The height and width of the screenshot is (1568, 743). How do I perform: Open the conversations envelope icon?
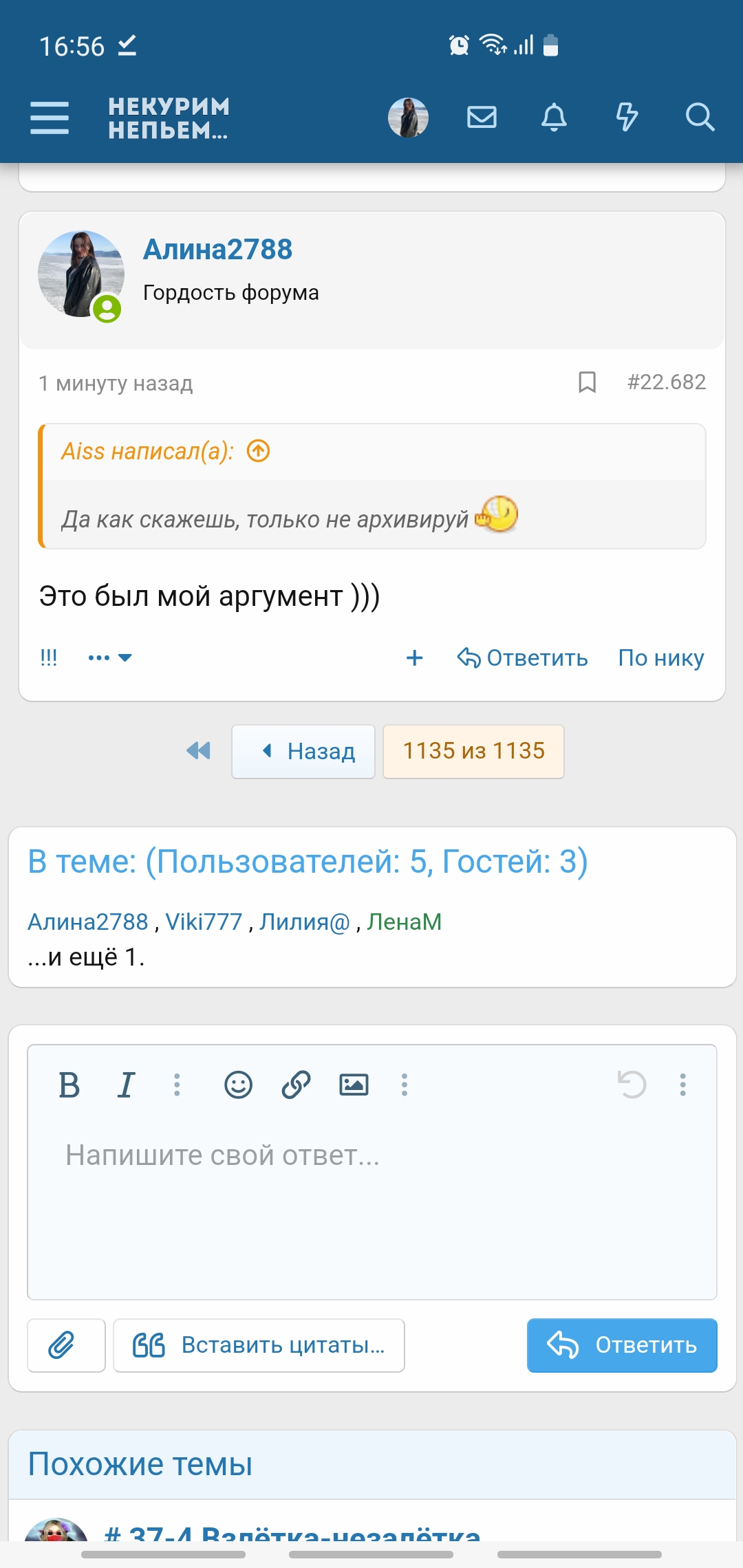pos(481,117)
